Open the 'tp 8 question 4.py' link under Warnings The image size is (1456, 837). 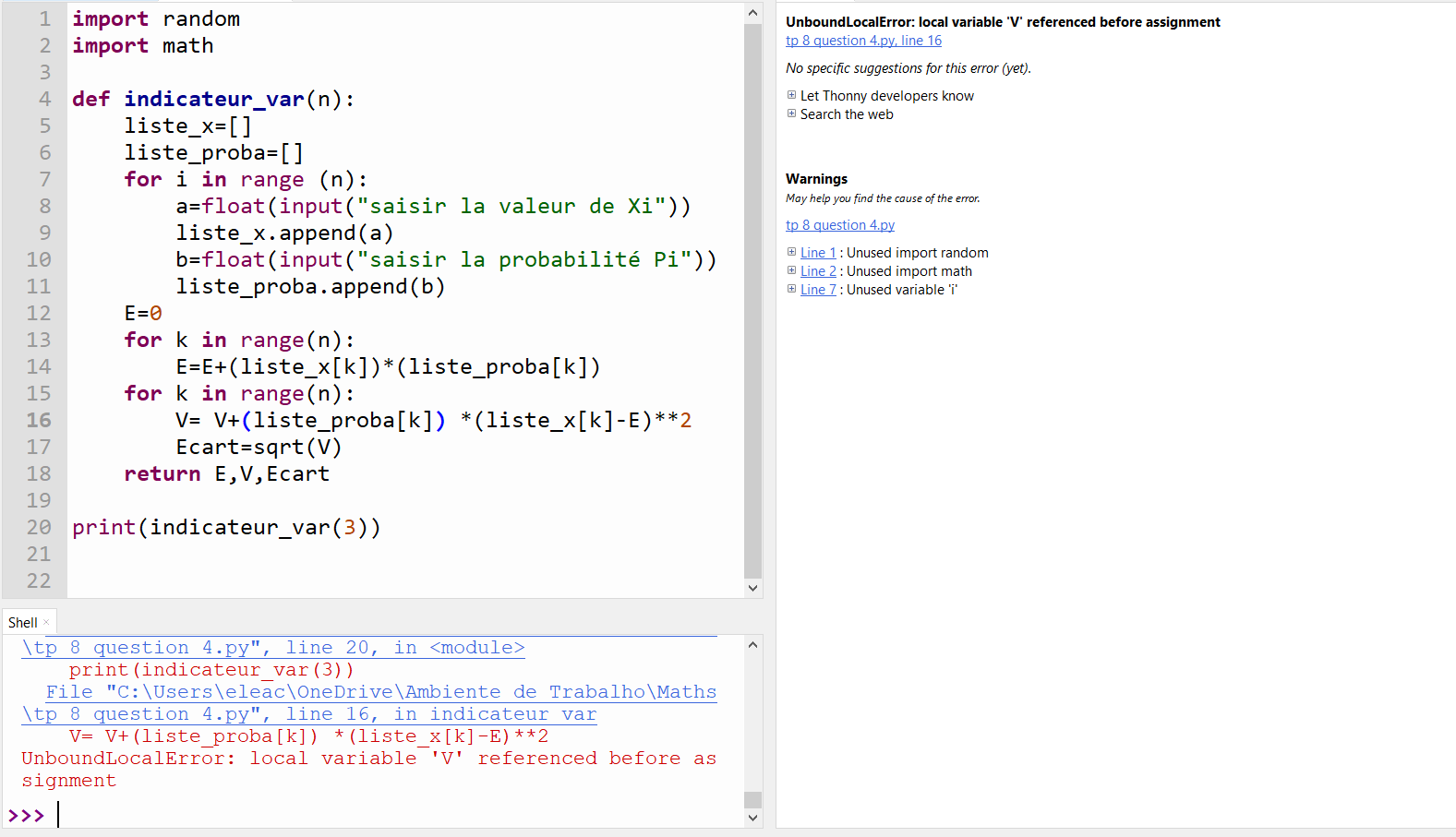click(x=839, y=225)
